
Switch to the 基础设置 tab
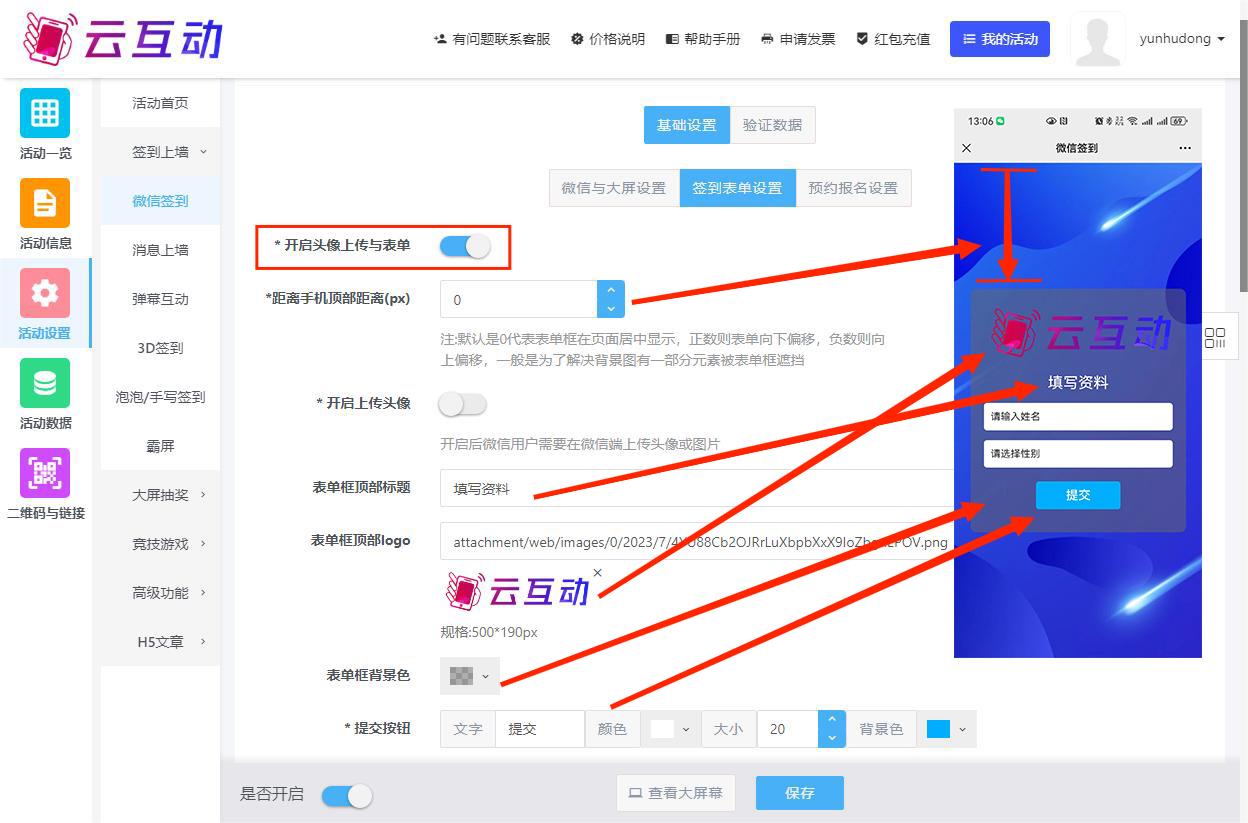(687, 125)
